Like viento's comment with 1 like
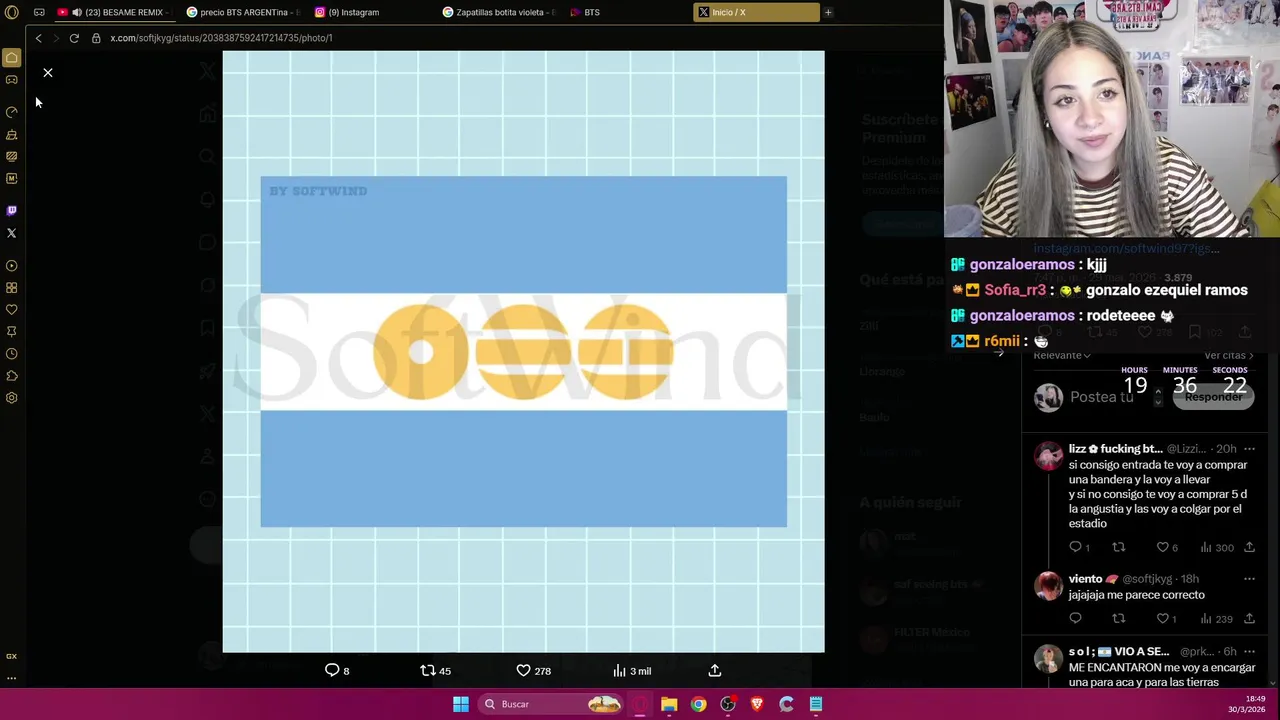This screenshot has width=1280, height=720. click(x=1166, y=619)
